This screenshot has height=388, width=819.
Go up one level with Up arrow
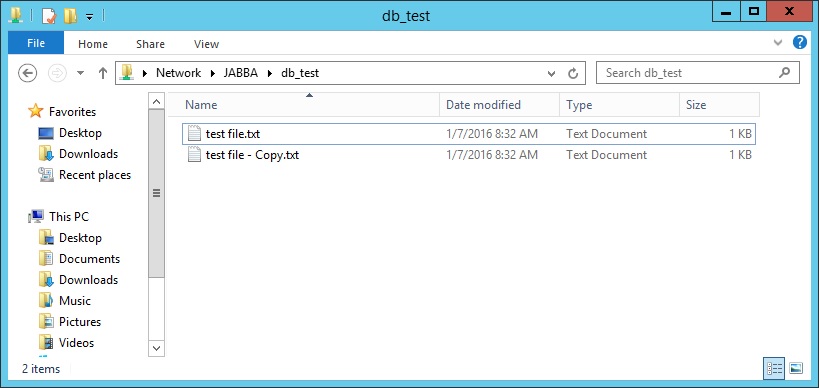pyautogui.click(x=103, y=73)
